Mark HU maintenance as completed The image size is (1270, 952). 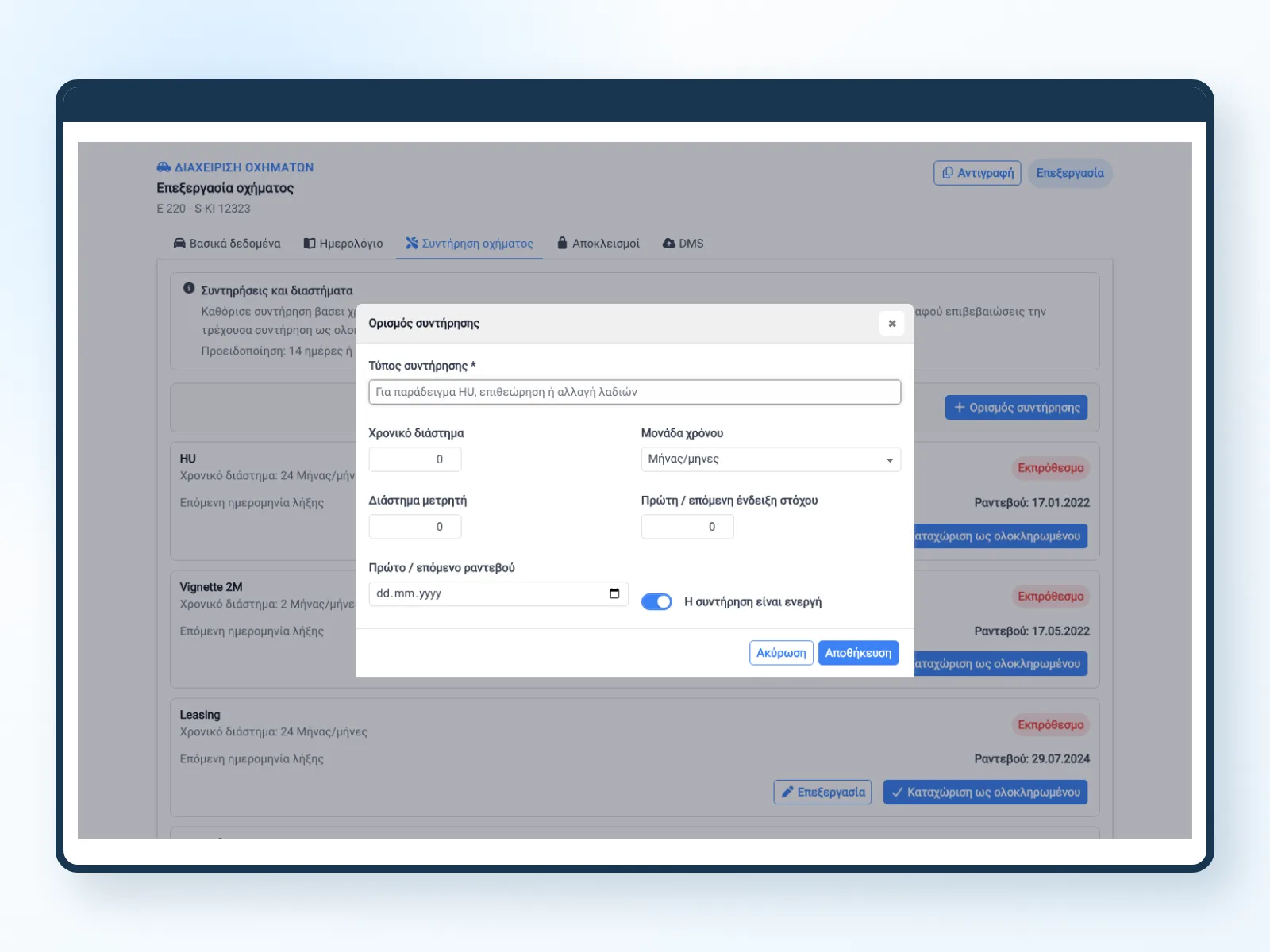[1000, 536]
